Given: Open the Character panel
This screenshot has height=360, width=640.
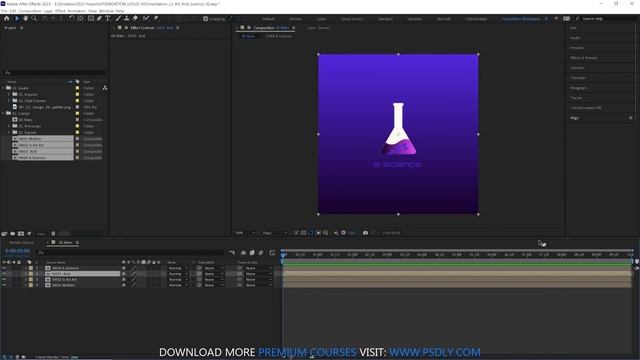Looking at the screenshot, I should tap(578, 78).
